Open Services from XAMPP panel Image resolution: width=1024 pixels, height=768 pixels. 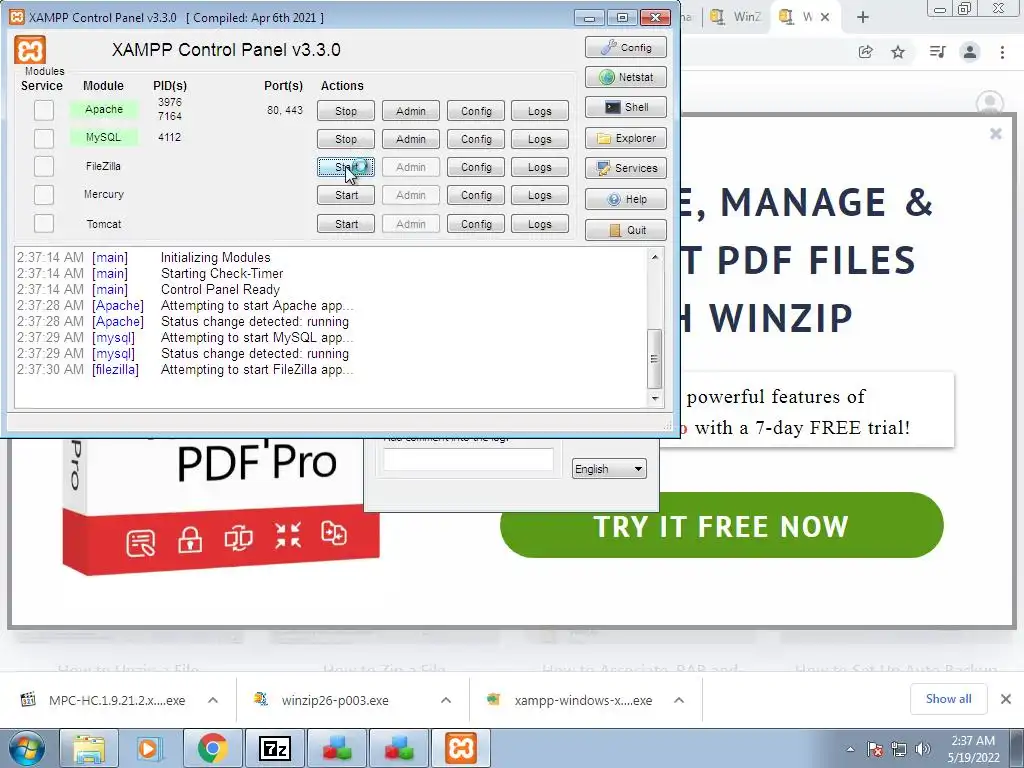point(626,168)
